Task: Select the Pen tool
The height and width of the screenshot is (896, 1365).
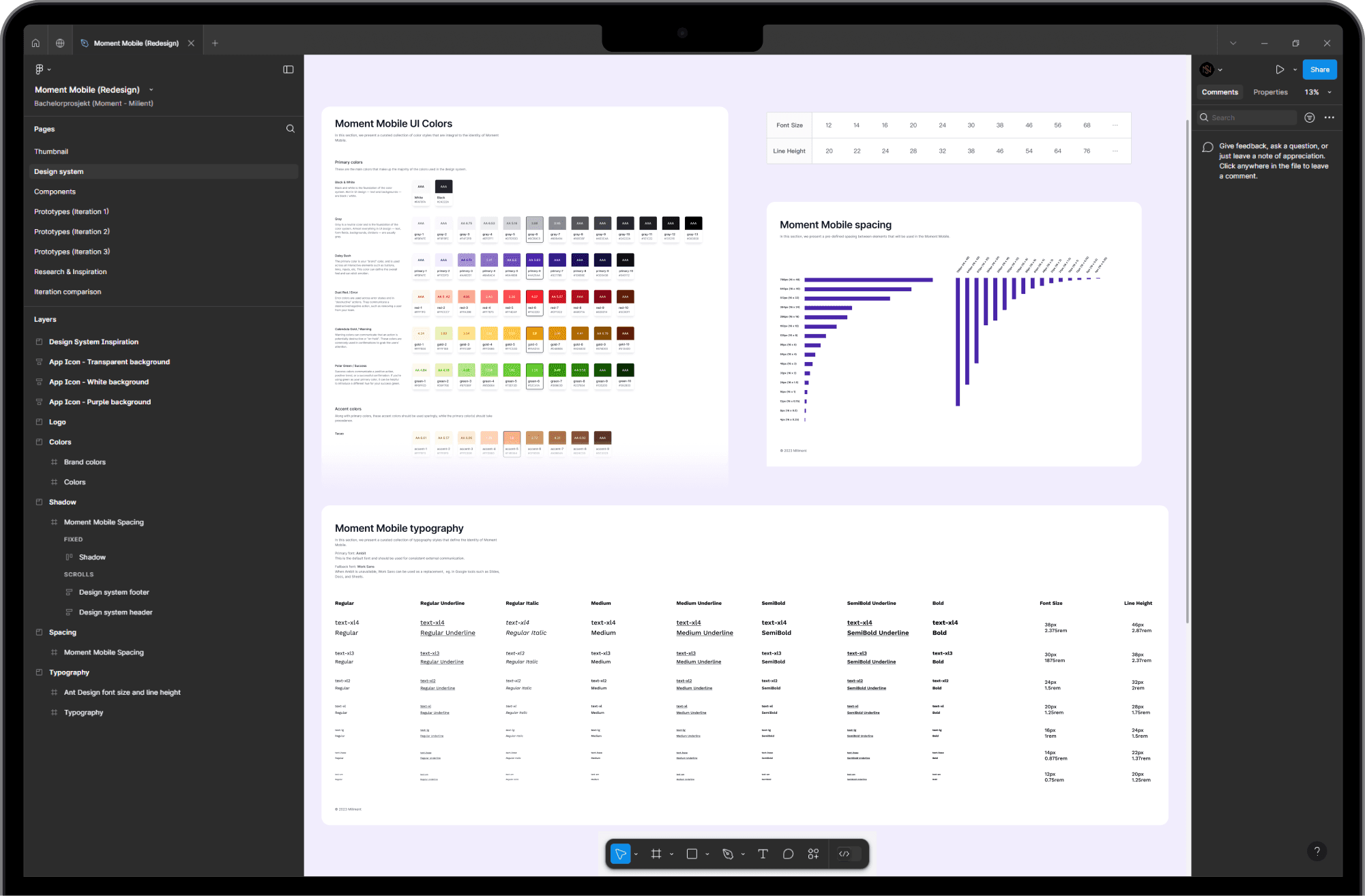Action: (728, 854)
